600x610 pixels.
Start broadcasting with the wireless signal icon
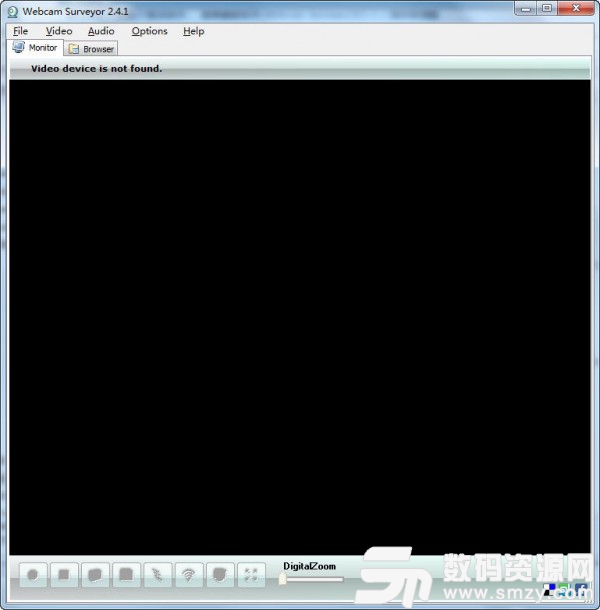coord(189,575)
